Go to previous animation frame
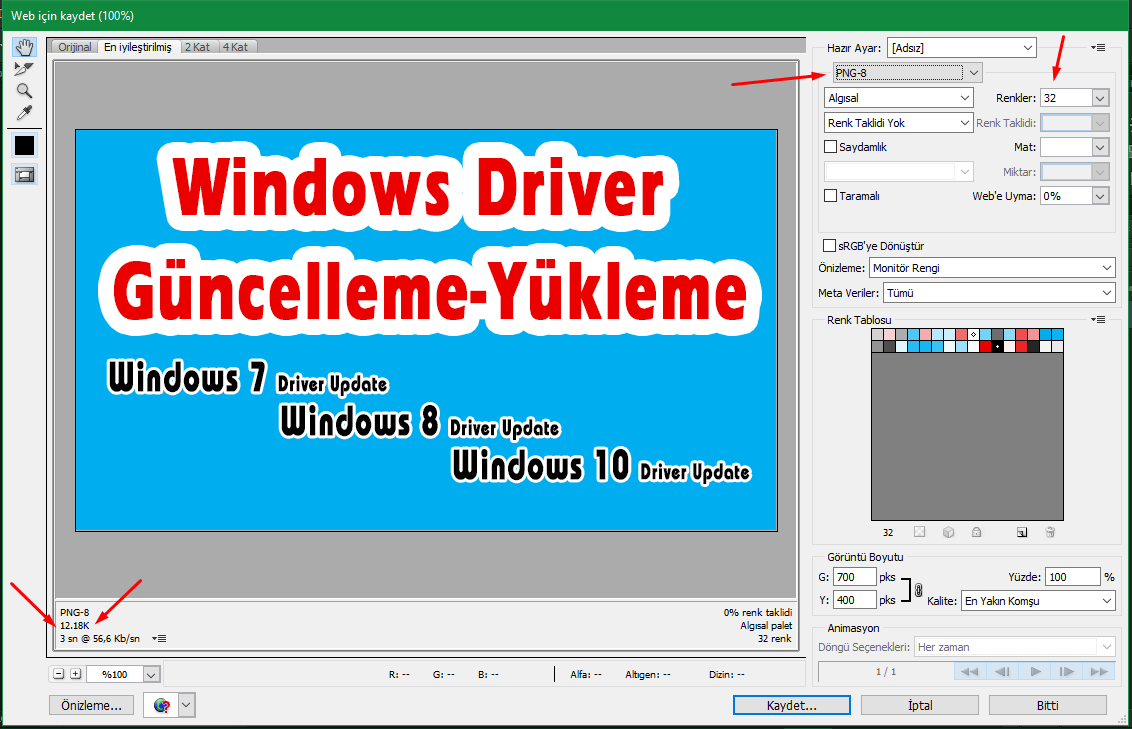Viewport: 1132px width, 729px height. tap(1002, 671)
